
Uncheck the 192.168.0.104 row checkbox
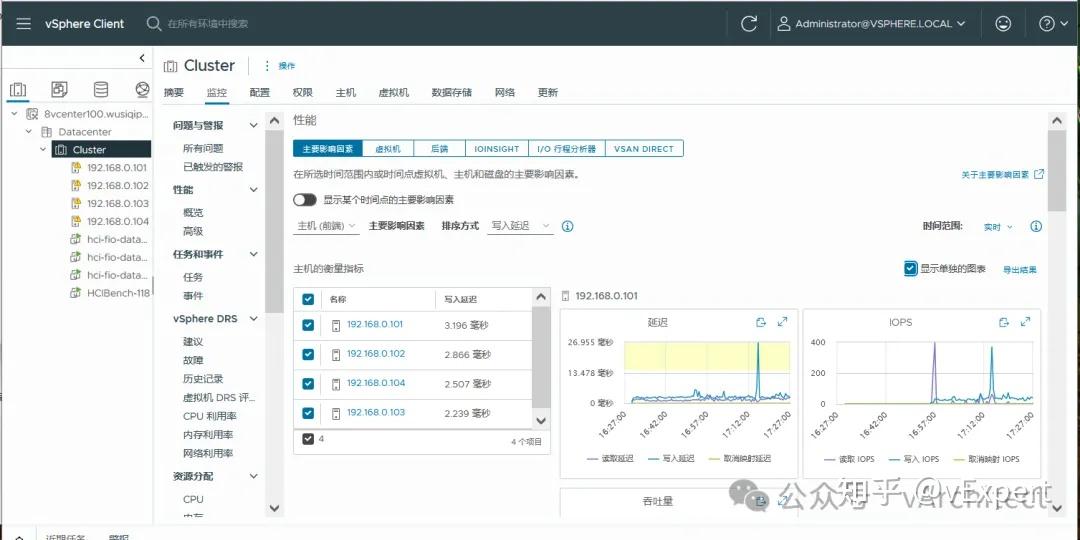point(308,384)
